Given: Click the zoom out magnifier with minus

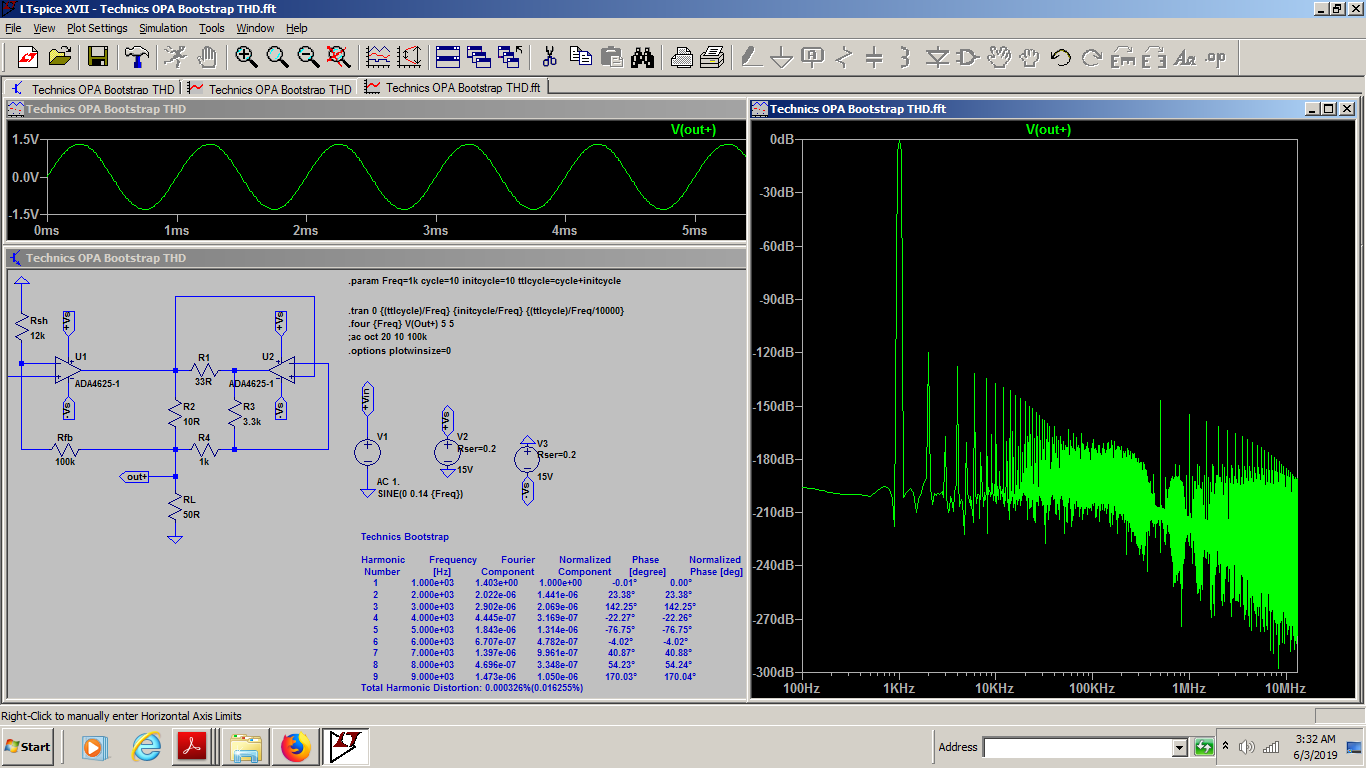Looking at the screenshot, I should pos(308,57).
